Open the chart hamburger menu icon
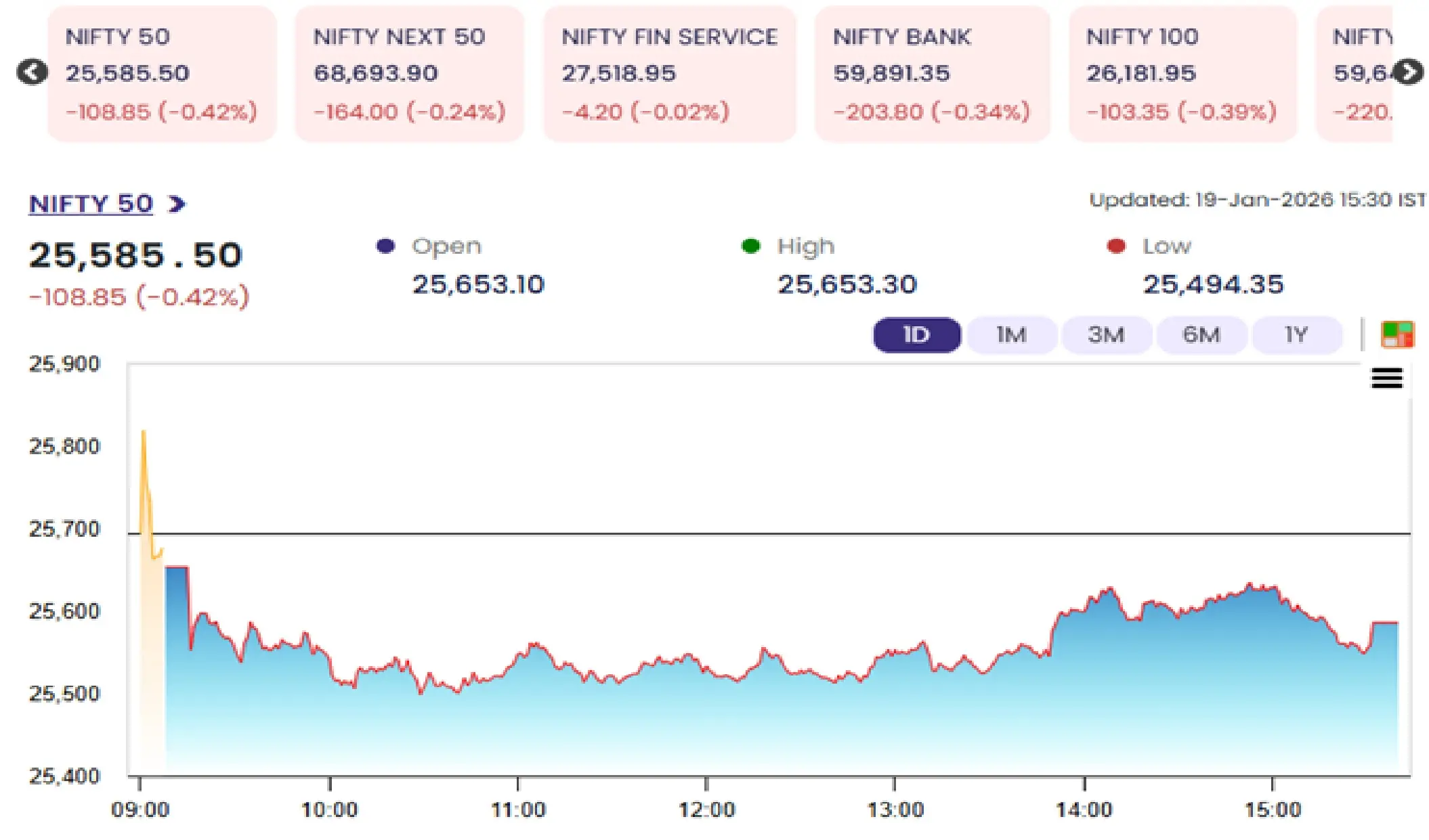 pyautogui.click(x=1386, y=378)
